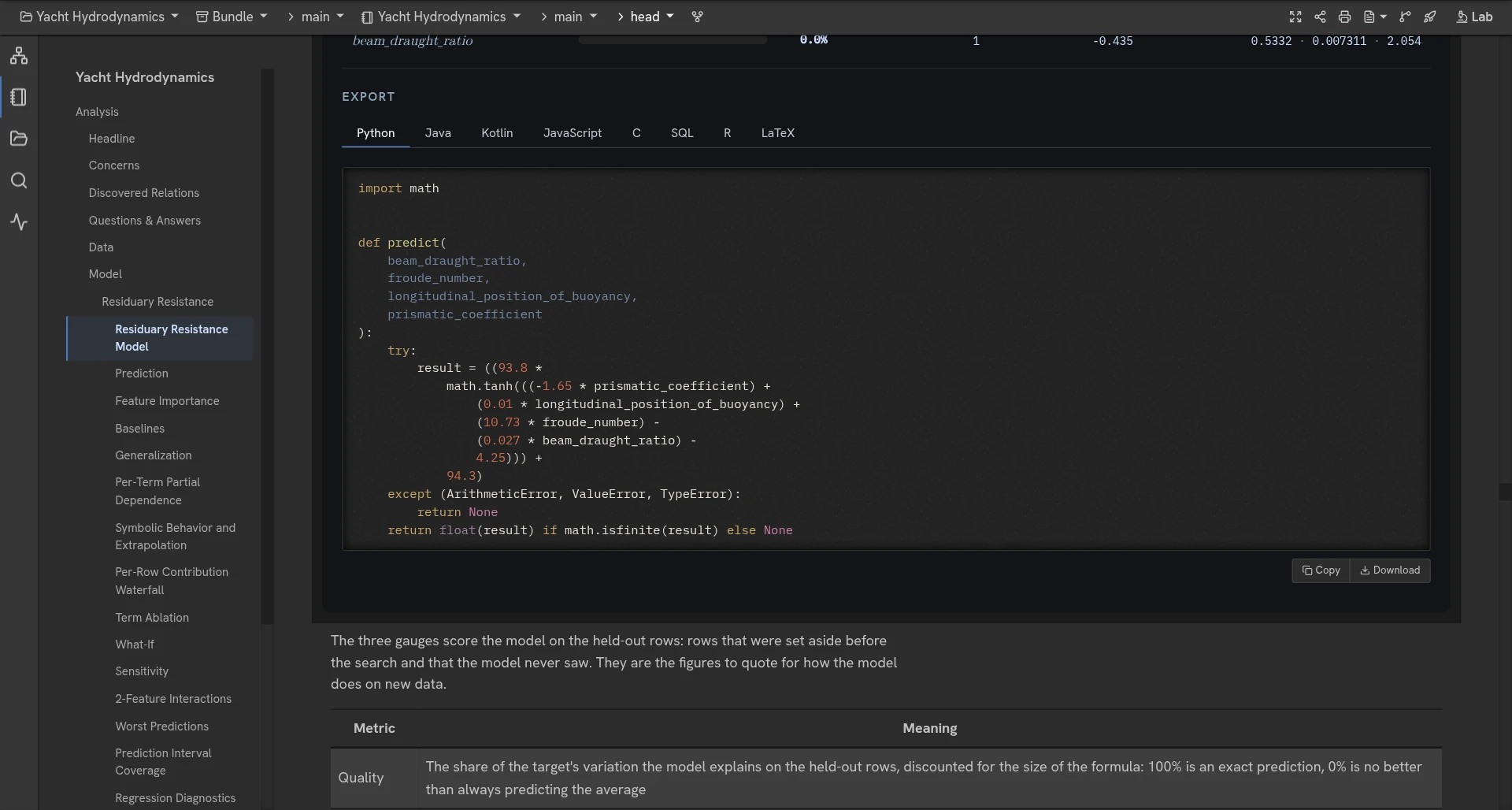Select Regression Diagnostics in sidebar

point(176,798)
